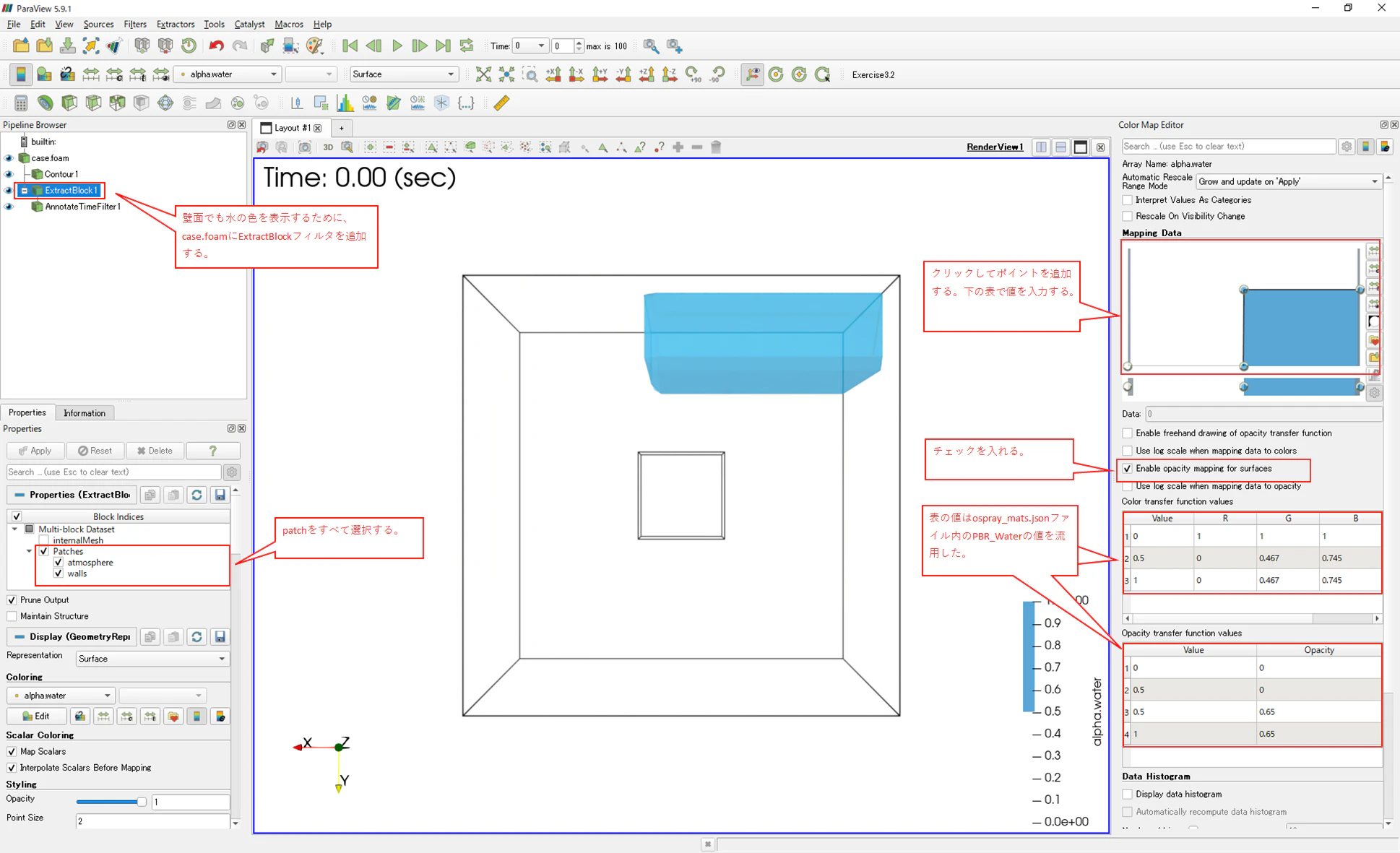Click save properties as default icon
Viewport: 1400px width, 853px height.
[220, 495]
